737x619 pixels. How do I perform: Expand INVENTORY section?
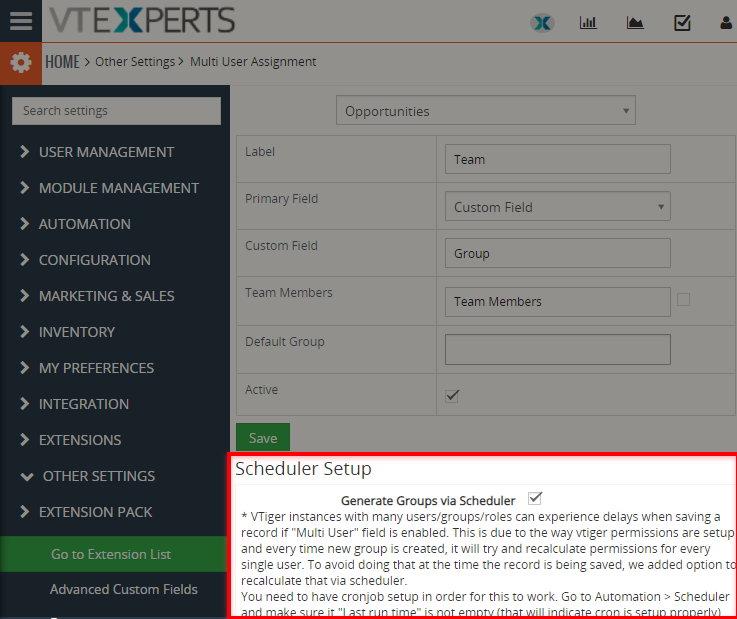pyautogui.click(x=67, y=332)
